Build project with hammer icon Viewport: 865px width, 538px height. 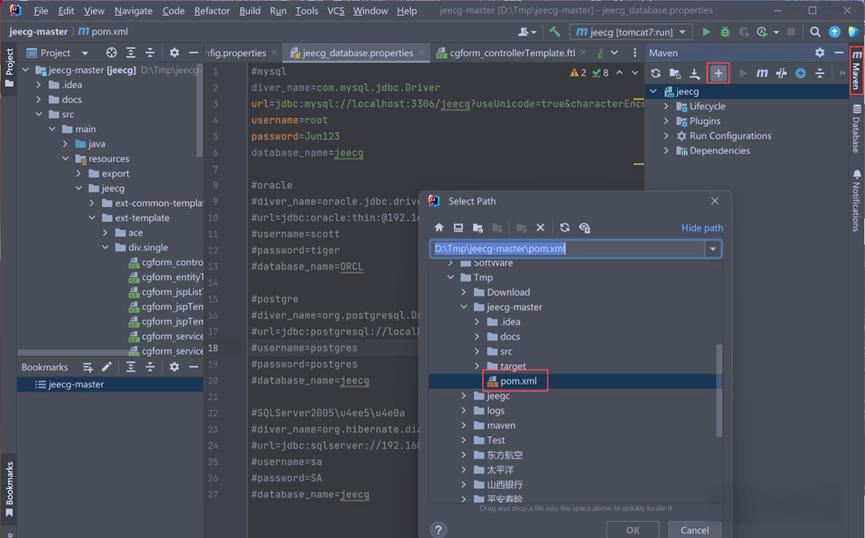click(x=554, y=32)
